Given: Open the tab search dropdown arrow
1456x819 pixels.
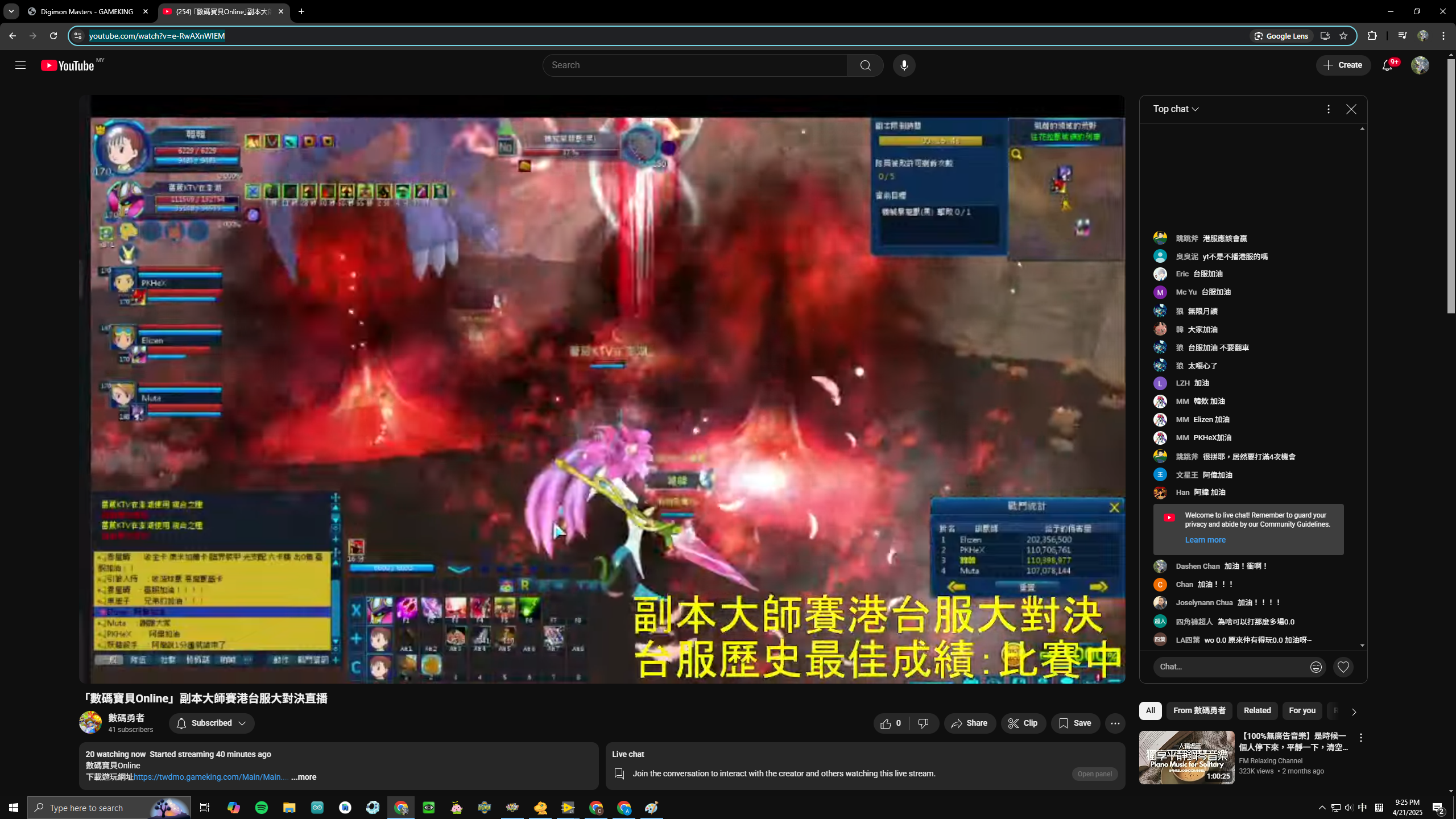Looking at the screenshot, I should tap(11, 11).
